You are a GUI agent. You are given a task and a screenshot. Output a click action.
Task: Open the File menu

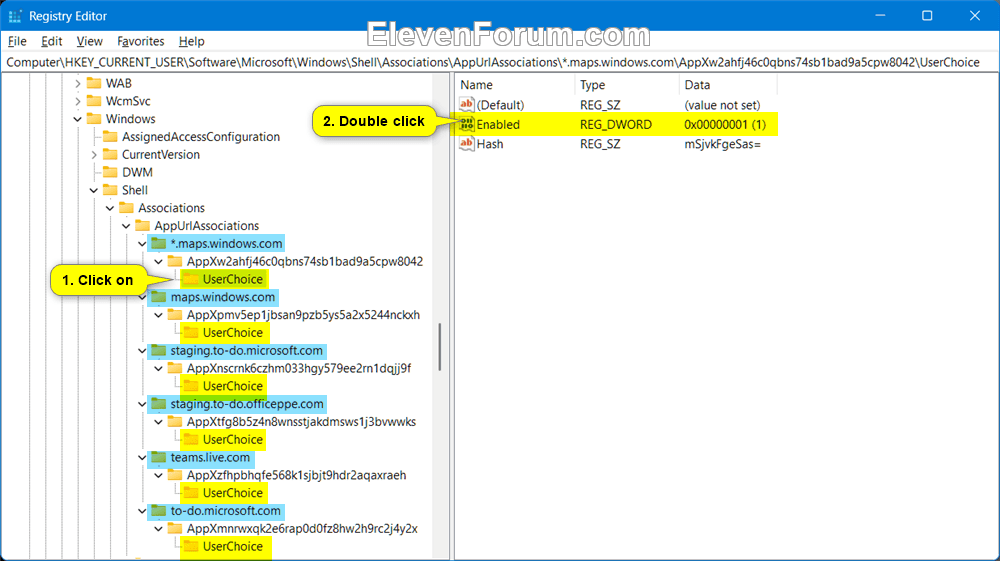click(x=17, y=41)
